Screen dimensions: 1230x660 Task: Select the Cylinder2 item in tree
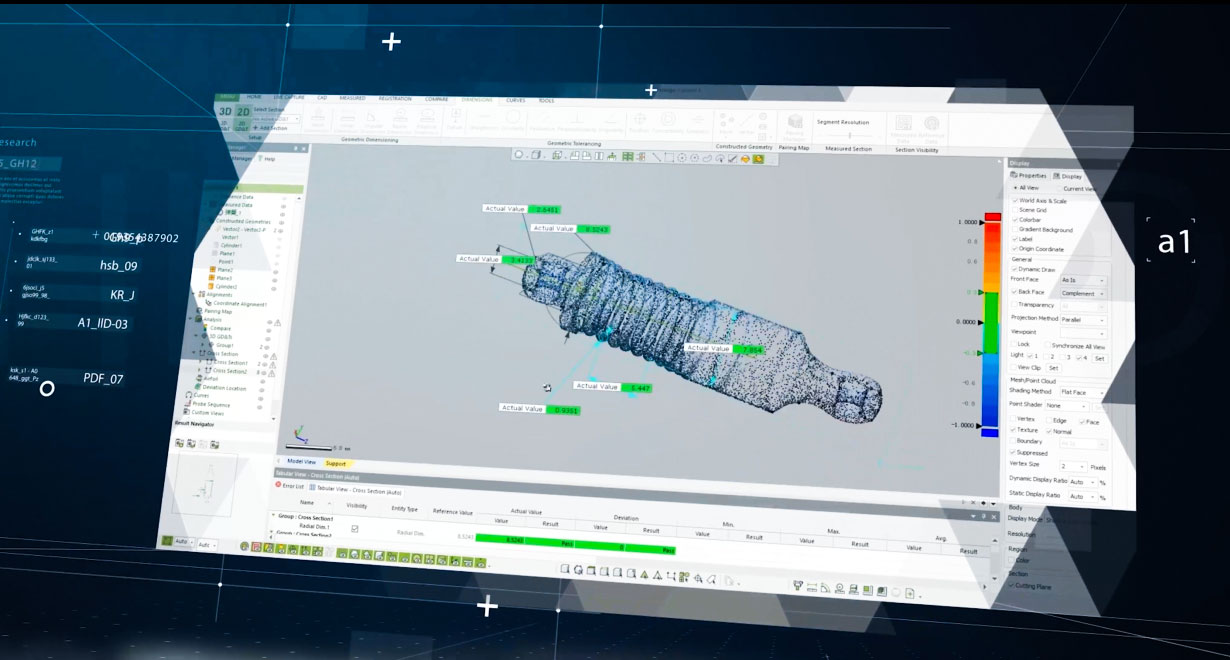point(225,286)
